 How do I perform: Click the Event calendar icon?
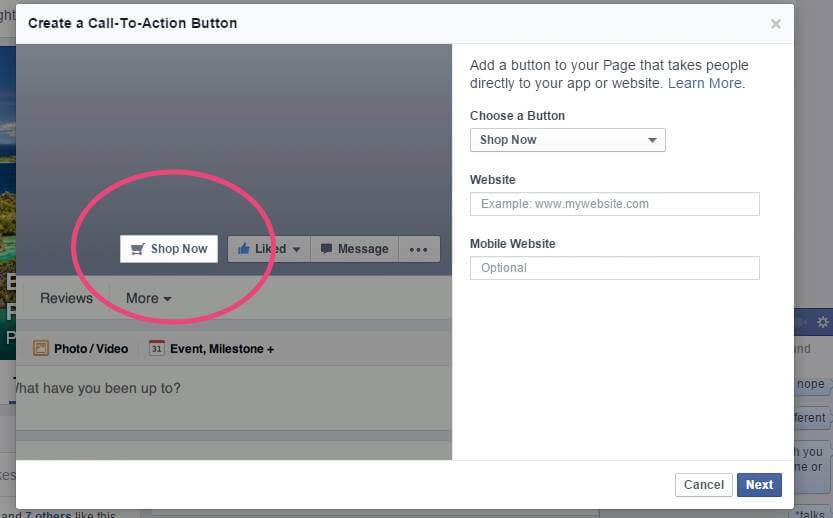click(x=157, y=349)
